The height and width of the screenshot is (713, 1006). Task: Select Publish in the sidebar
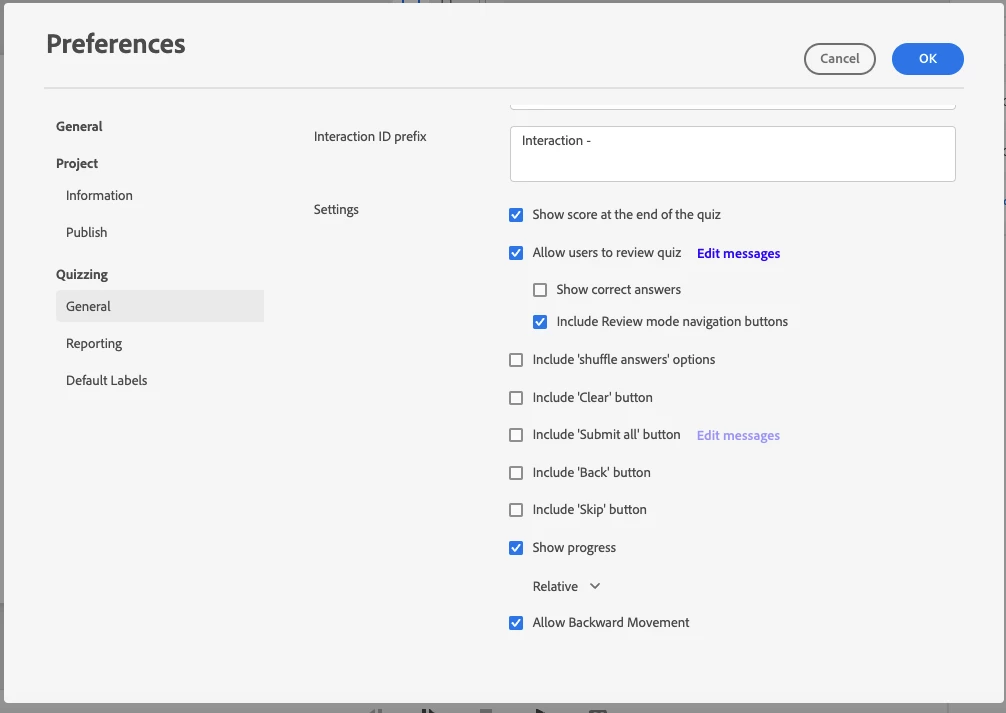(87, 233)
